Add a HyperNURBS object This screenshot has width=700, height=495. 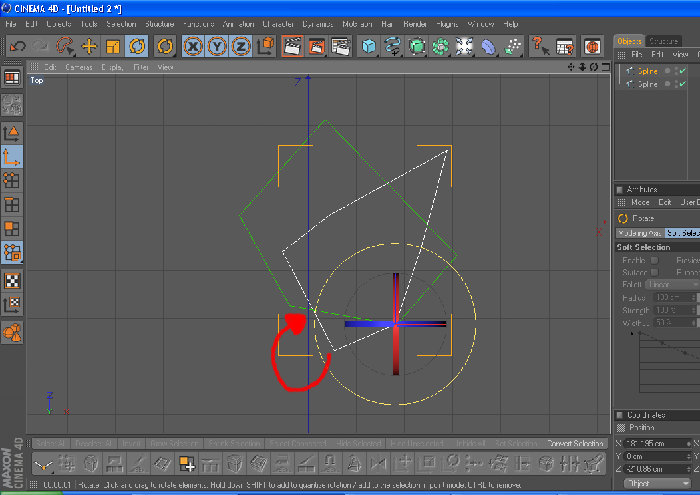[417, 46]
